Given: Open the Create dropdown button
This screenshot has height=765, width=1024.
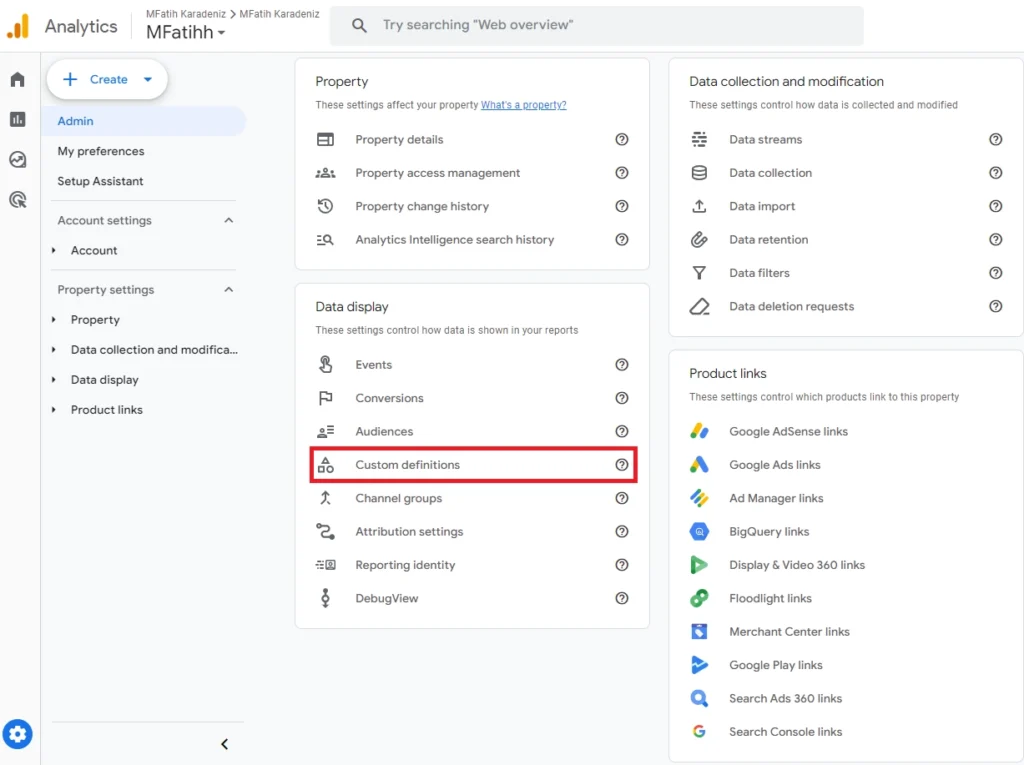Looking at the screenshot, I should click(107, 80).
